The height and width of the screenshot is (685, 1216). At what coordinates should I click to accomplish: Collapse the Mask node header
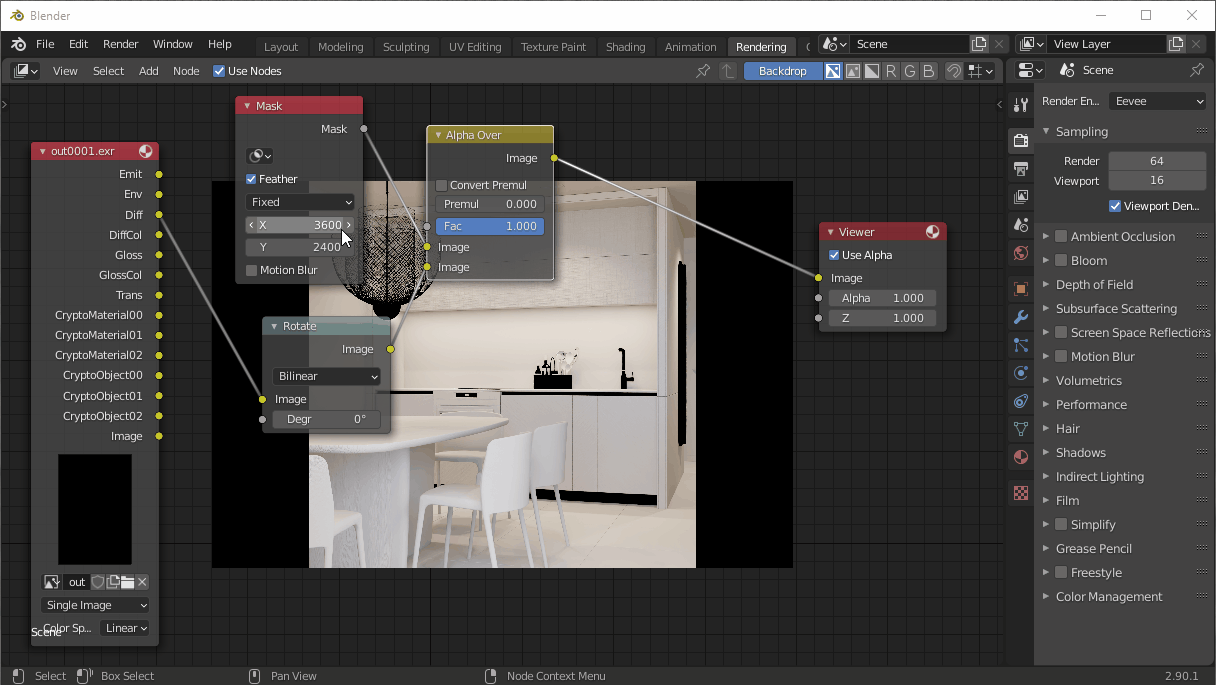[x=246, y=104]
